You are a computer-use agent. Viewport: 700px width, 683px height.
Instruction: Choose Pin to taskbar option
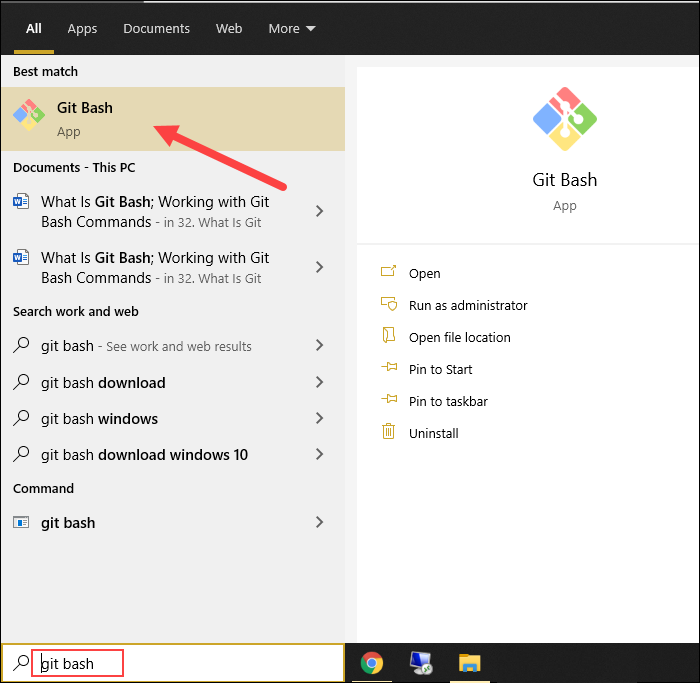[x=448, y=401]
